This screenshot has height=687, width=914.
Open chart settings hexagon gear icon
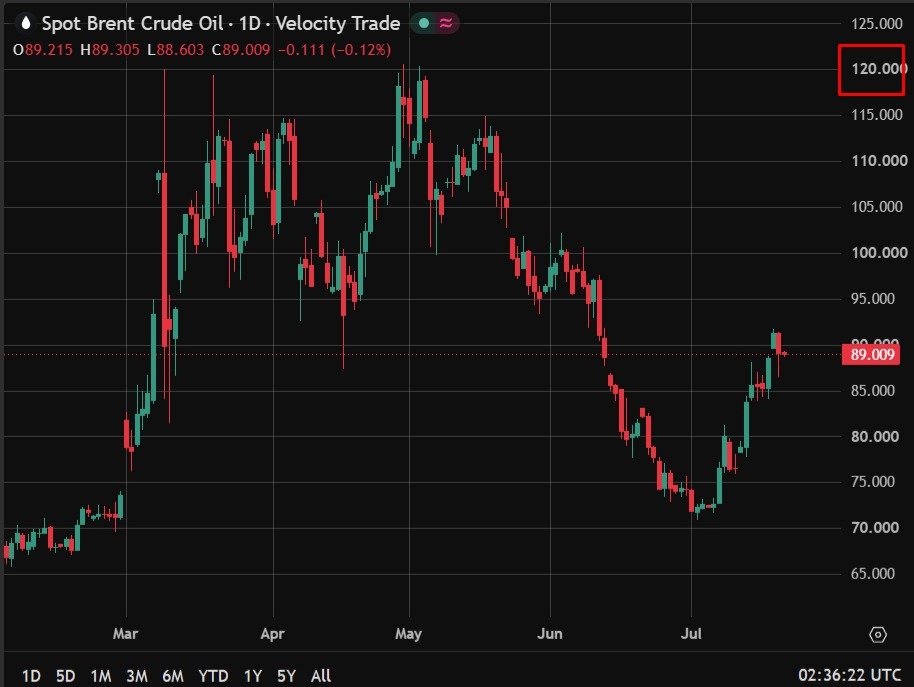click(x=878, y=635)
